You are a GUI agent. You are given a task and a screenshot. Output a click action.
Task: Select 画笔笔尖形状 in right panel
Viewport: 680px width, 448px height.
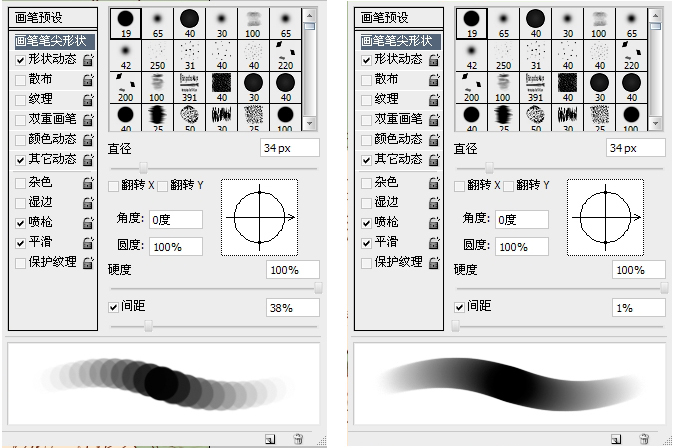coord(398,41)
